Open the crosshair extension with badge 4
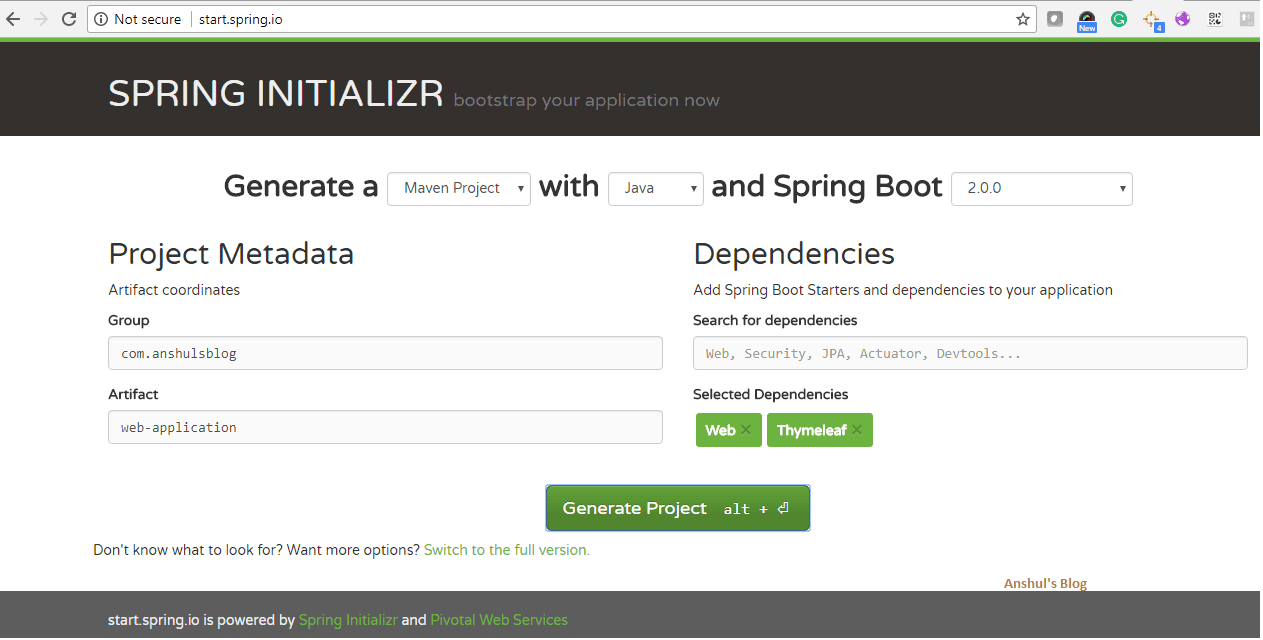This screenshot has width=1263, height=640. pos(1152,20)
